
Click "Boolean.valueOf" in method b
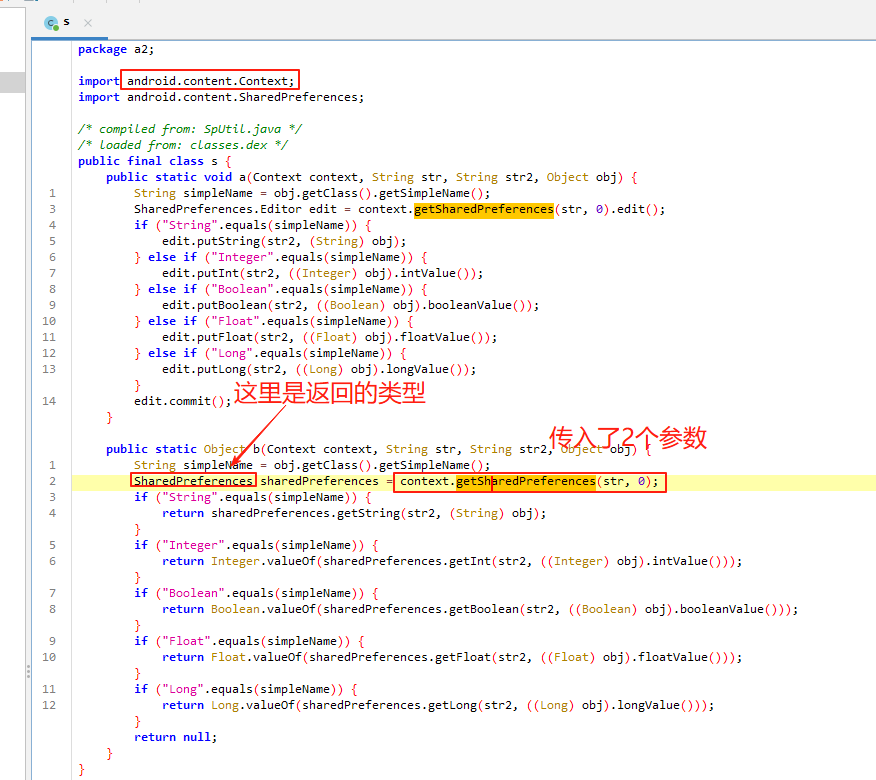pyautogui.click(x=263, y=610)
